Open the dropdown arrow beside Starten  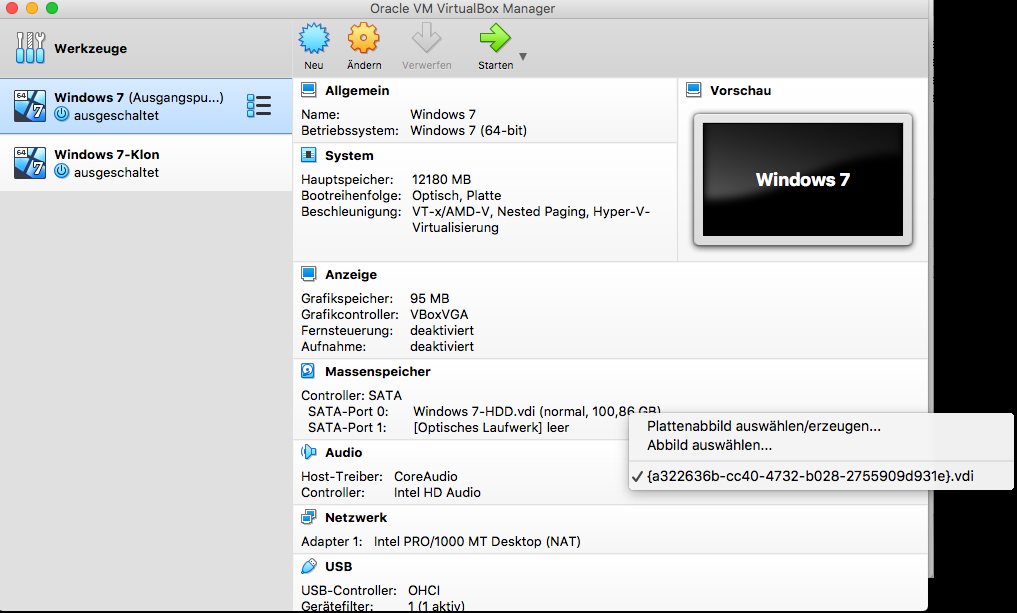pos(523,56)
